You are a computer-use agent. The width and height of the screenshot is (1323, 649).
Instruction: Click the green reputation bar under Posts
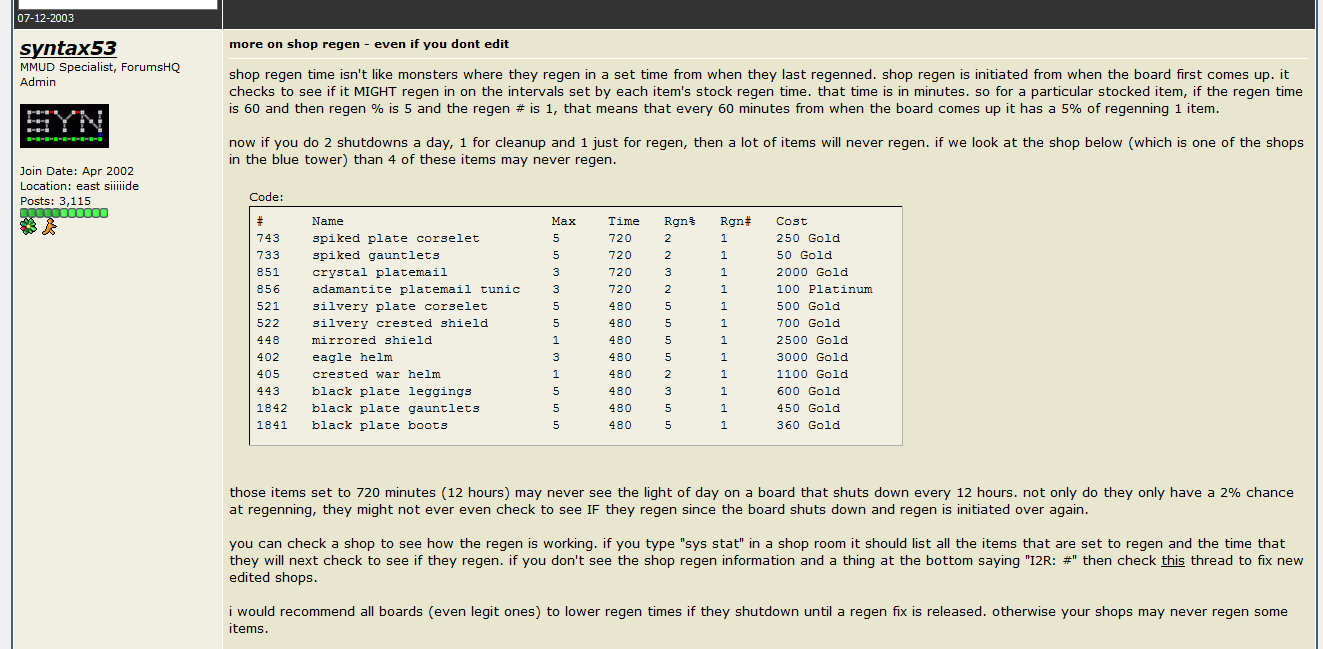click(x=64, y=213)
